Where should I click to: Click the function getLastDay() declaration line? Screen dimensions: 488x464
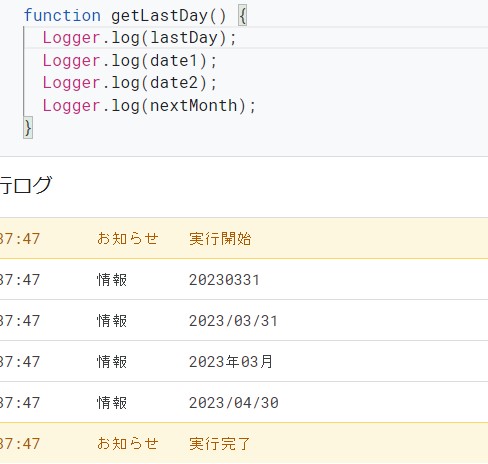[135, 16]
